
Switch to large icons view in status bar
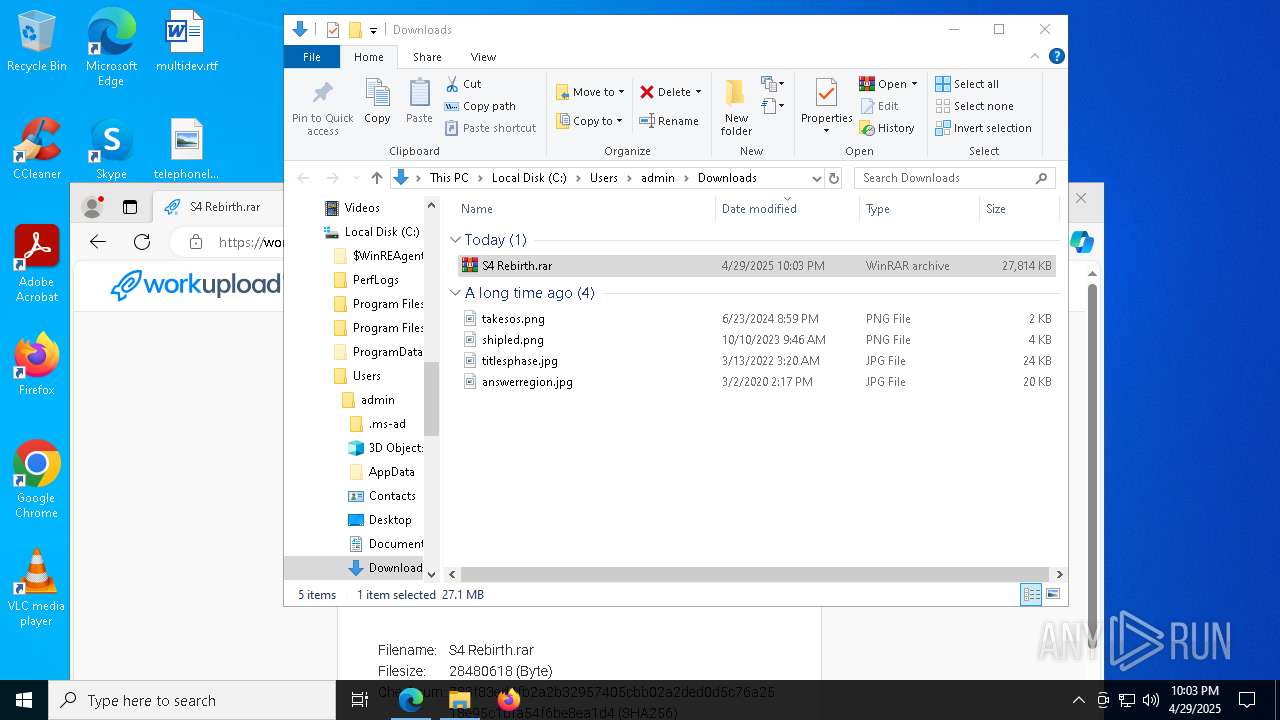[1053, 595]
